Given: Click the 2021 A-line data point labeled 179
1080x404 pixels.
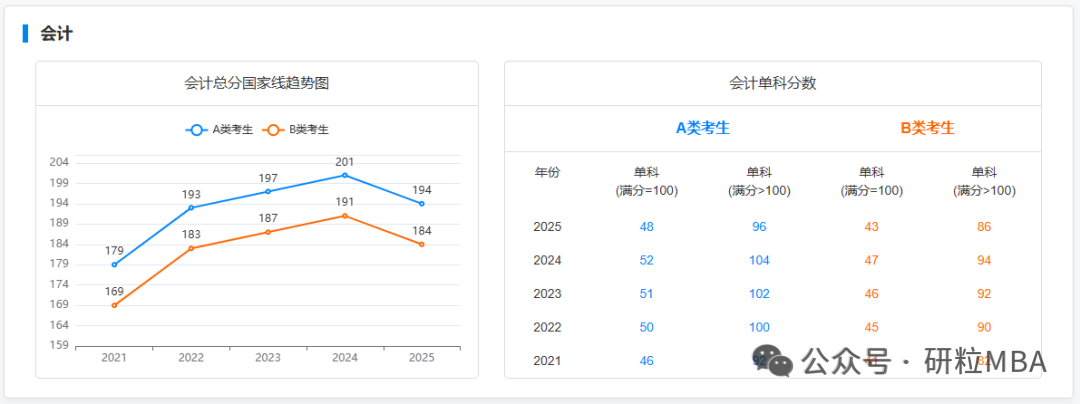Looking at the screenshot, I should [x=114, y=264].
